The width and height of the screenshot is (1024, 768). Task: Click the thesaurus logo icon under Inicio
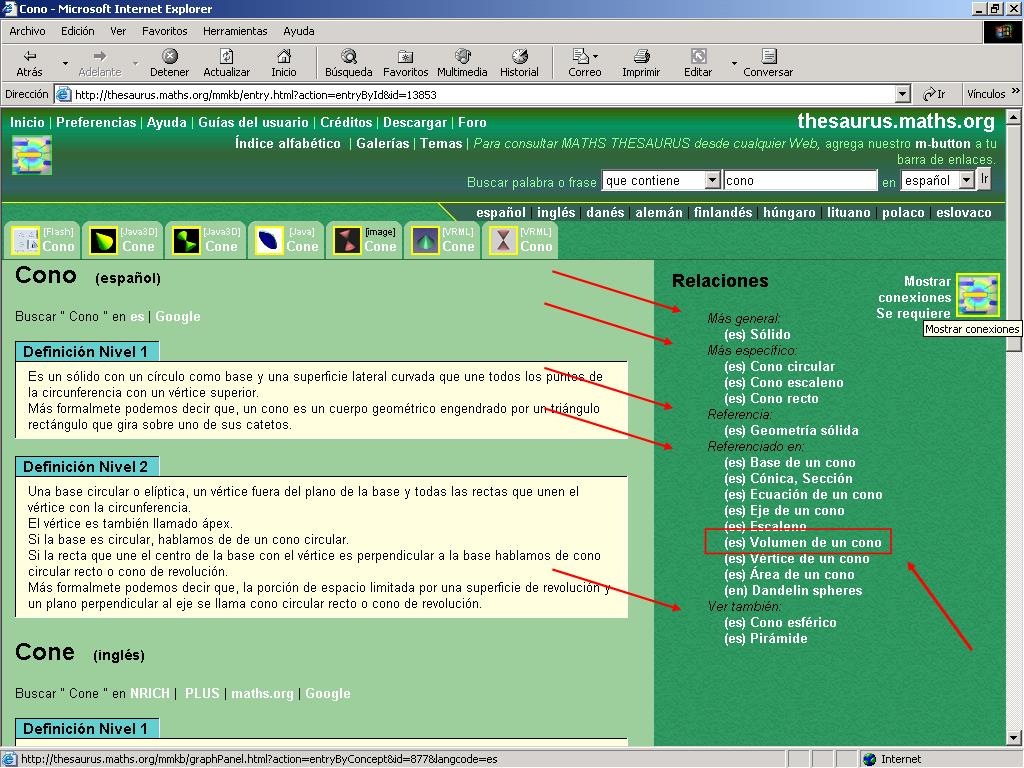click(x=31, y=155)
